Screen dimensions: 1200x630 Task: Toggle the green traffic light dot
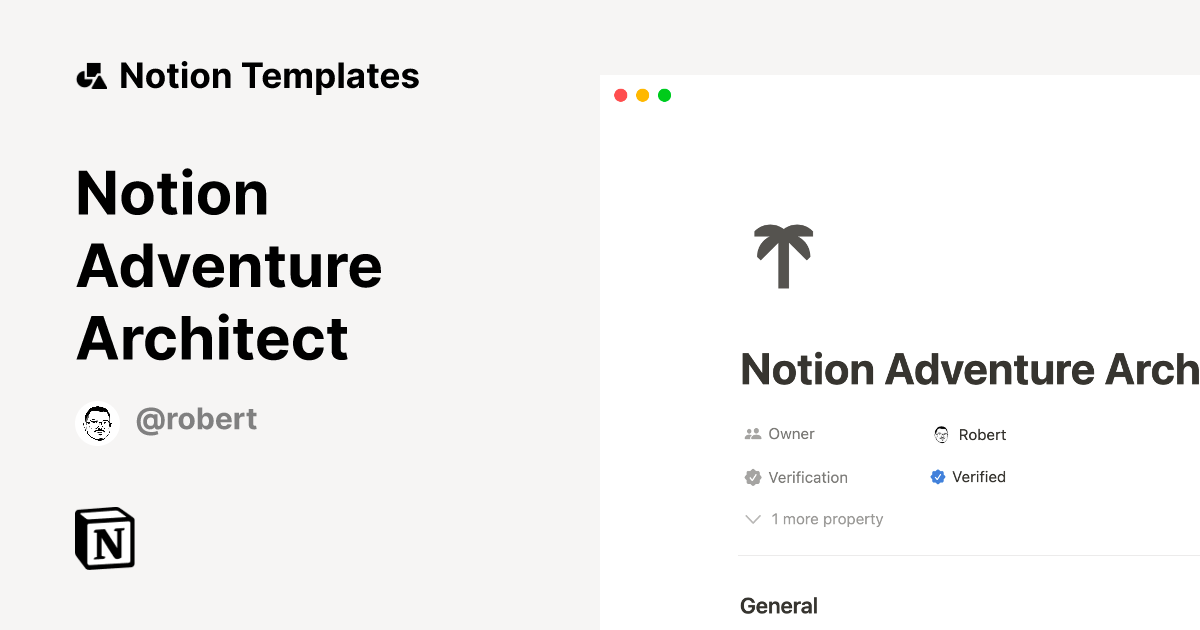[x=664, y=95]
